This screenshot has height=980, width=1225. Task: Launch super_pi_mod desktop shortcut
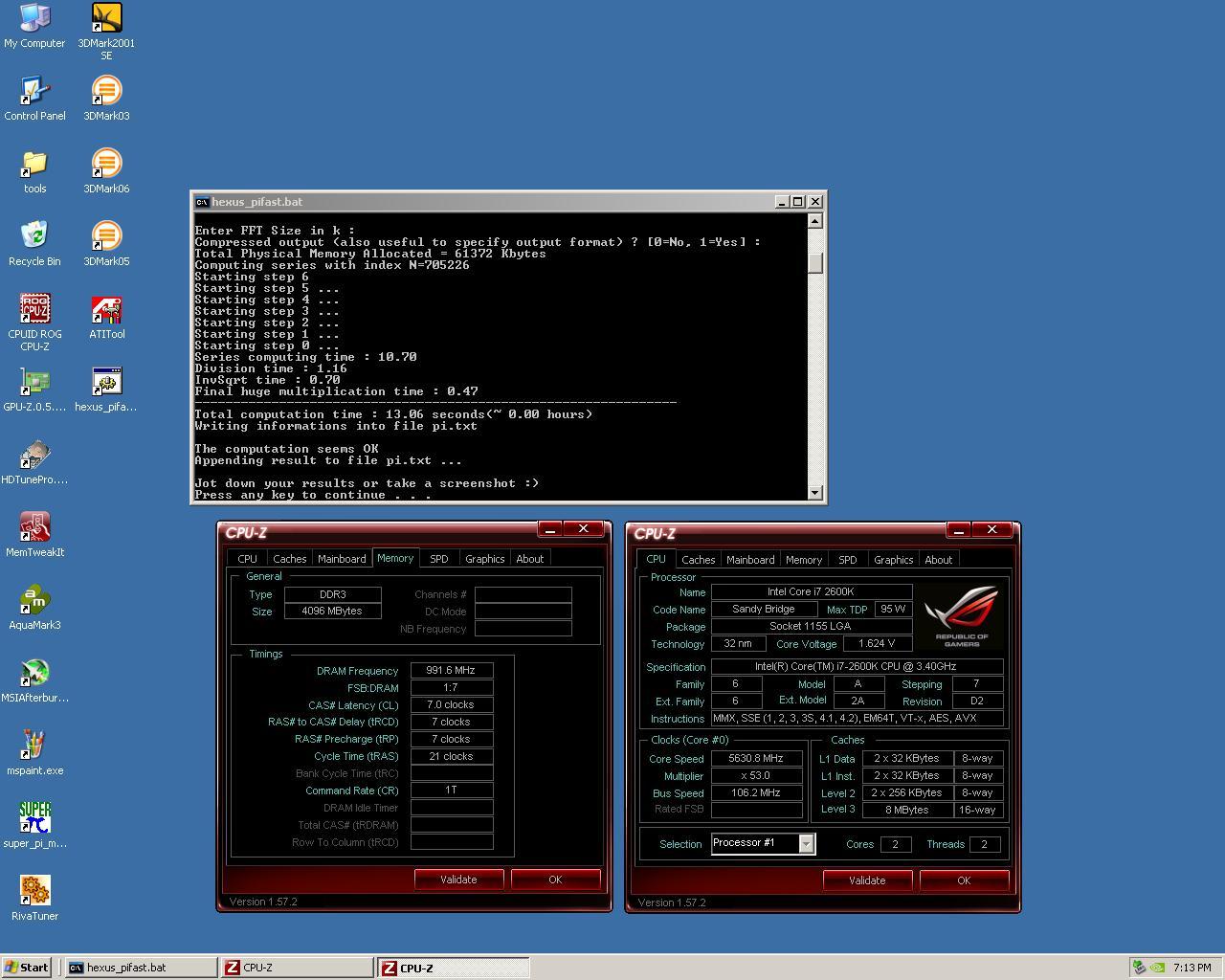pos(34,826)
